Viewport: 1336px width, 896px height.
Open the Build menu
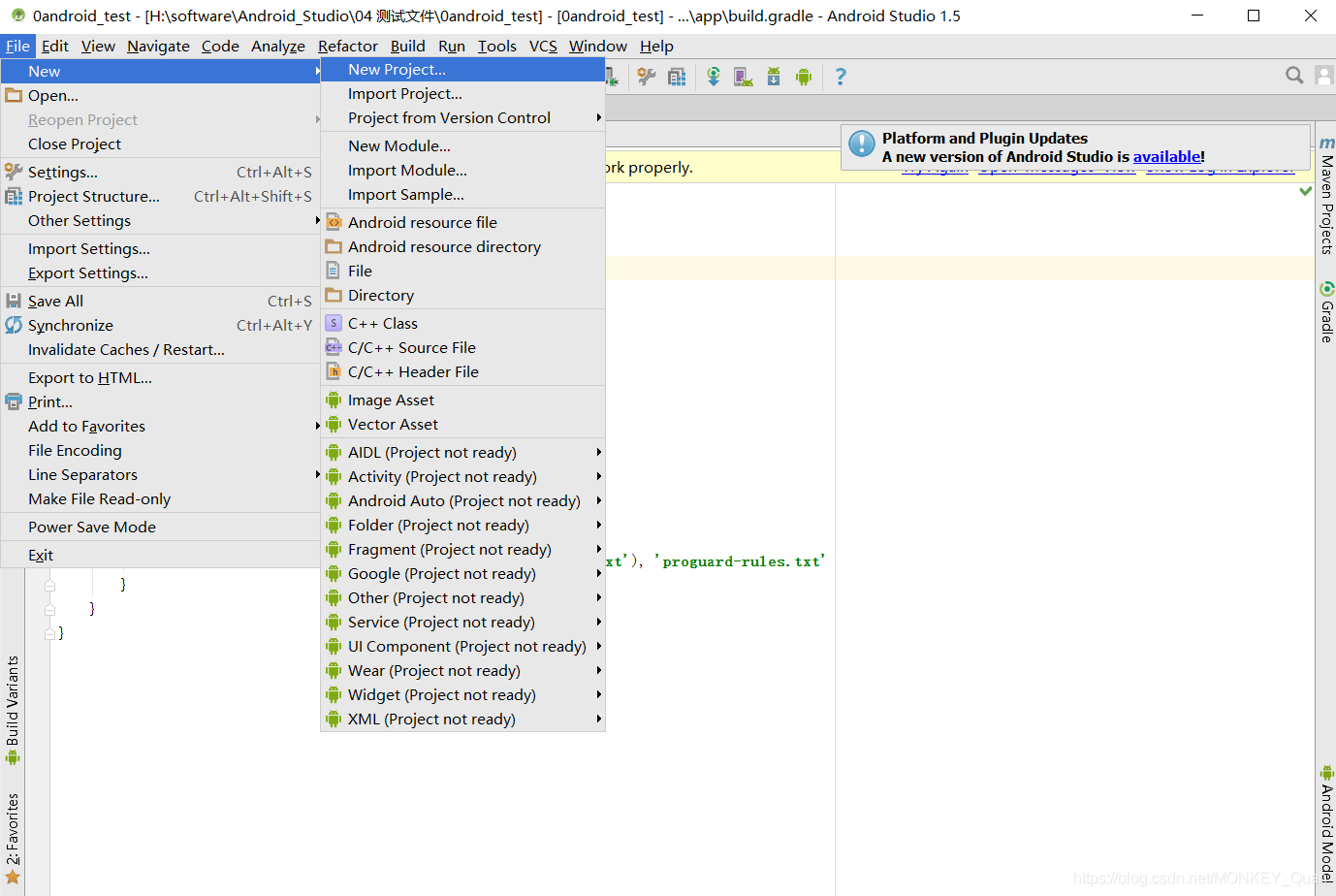408,46
